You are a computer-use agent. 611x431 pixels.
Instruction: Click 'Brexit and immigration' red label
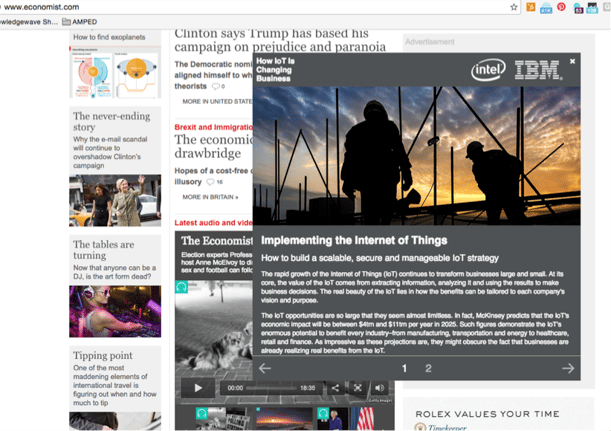click(x=214, y=127)
